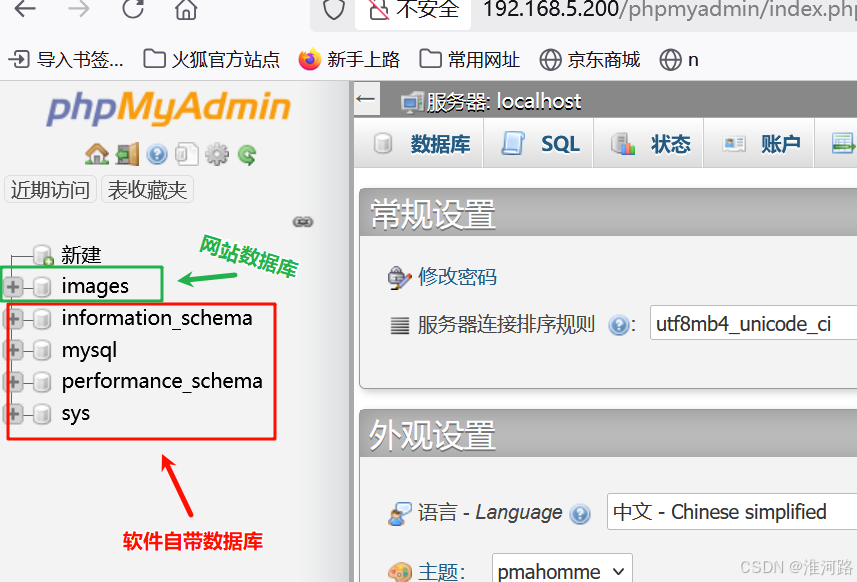Expand the performance_schema database node
This screenshot has width=857, height=582.
coord(14,382)
